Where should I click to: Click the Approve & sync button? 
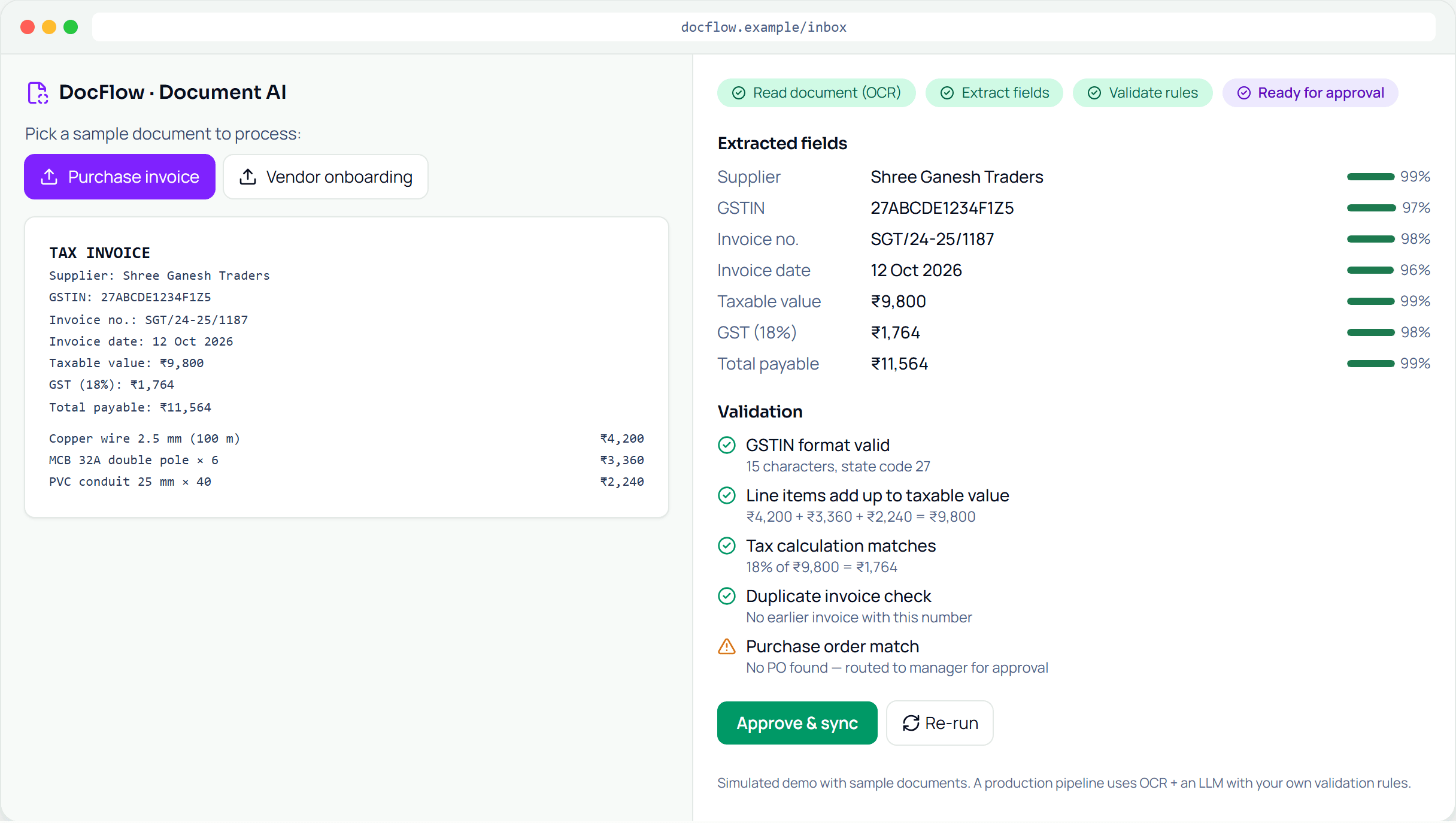pos(797,723)
